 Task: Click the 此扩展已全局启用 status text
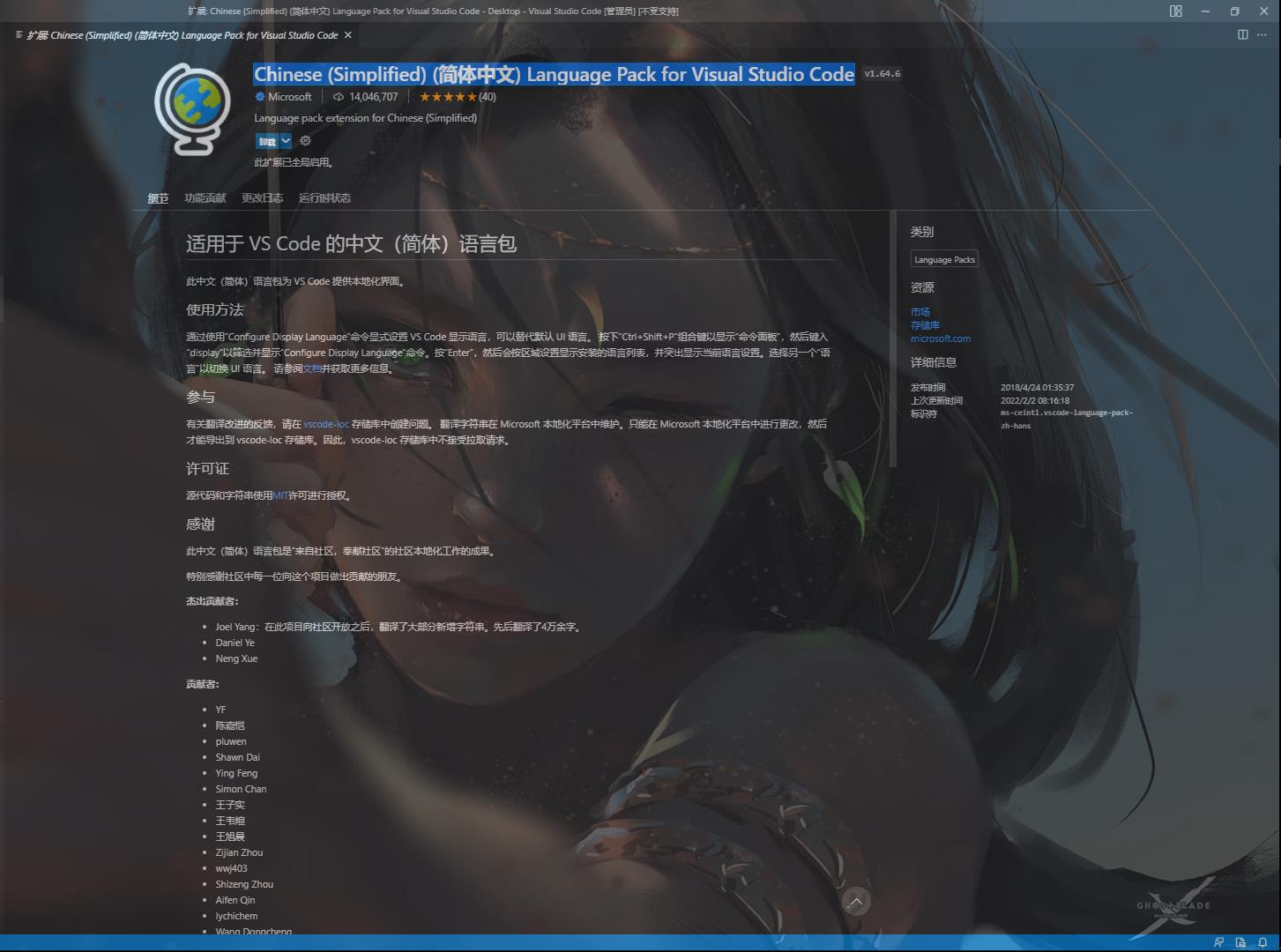tap(294, 162)
